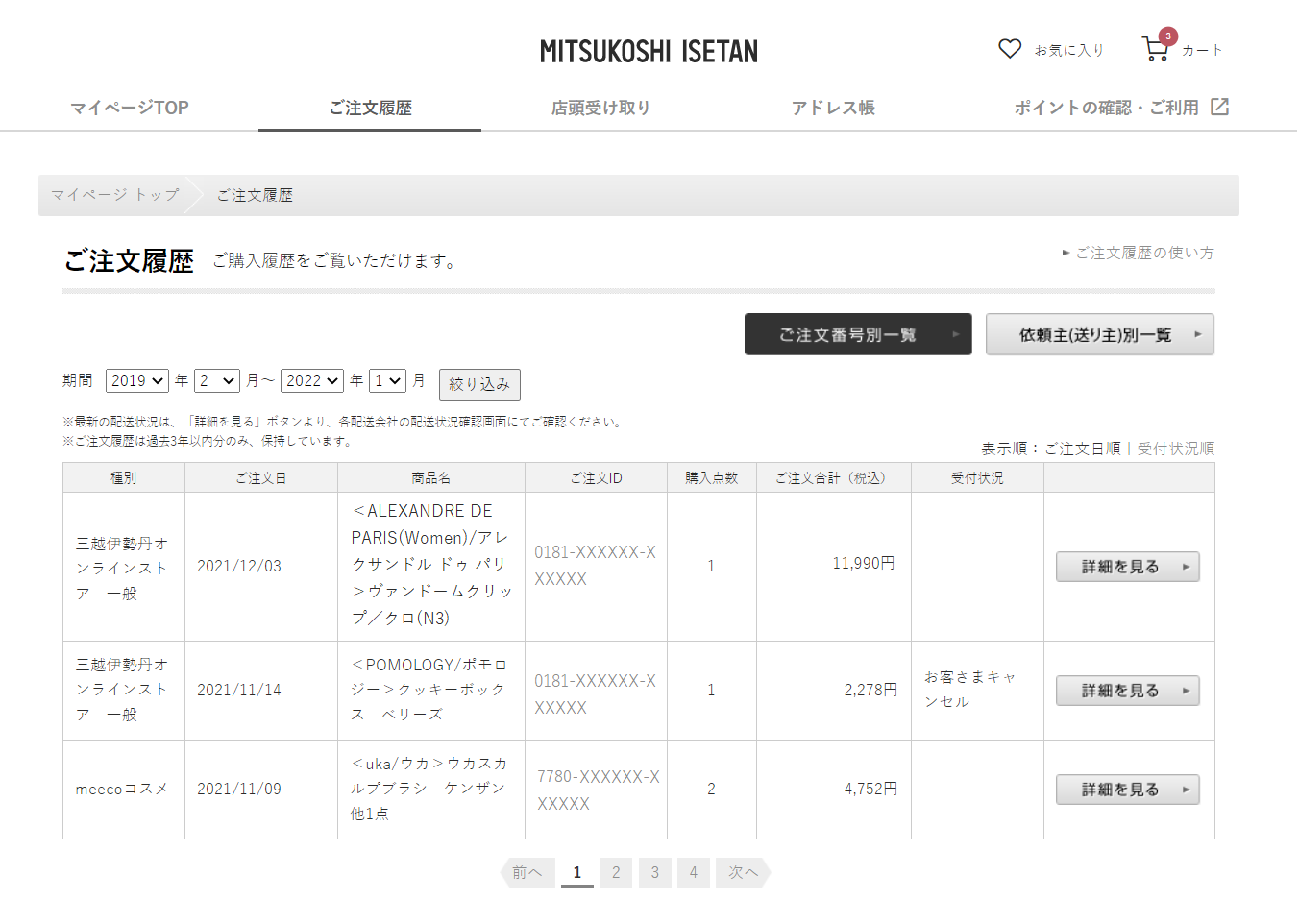Open the start month dropdown showing 2

(x=217, y=380)
